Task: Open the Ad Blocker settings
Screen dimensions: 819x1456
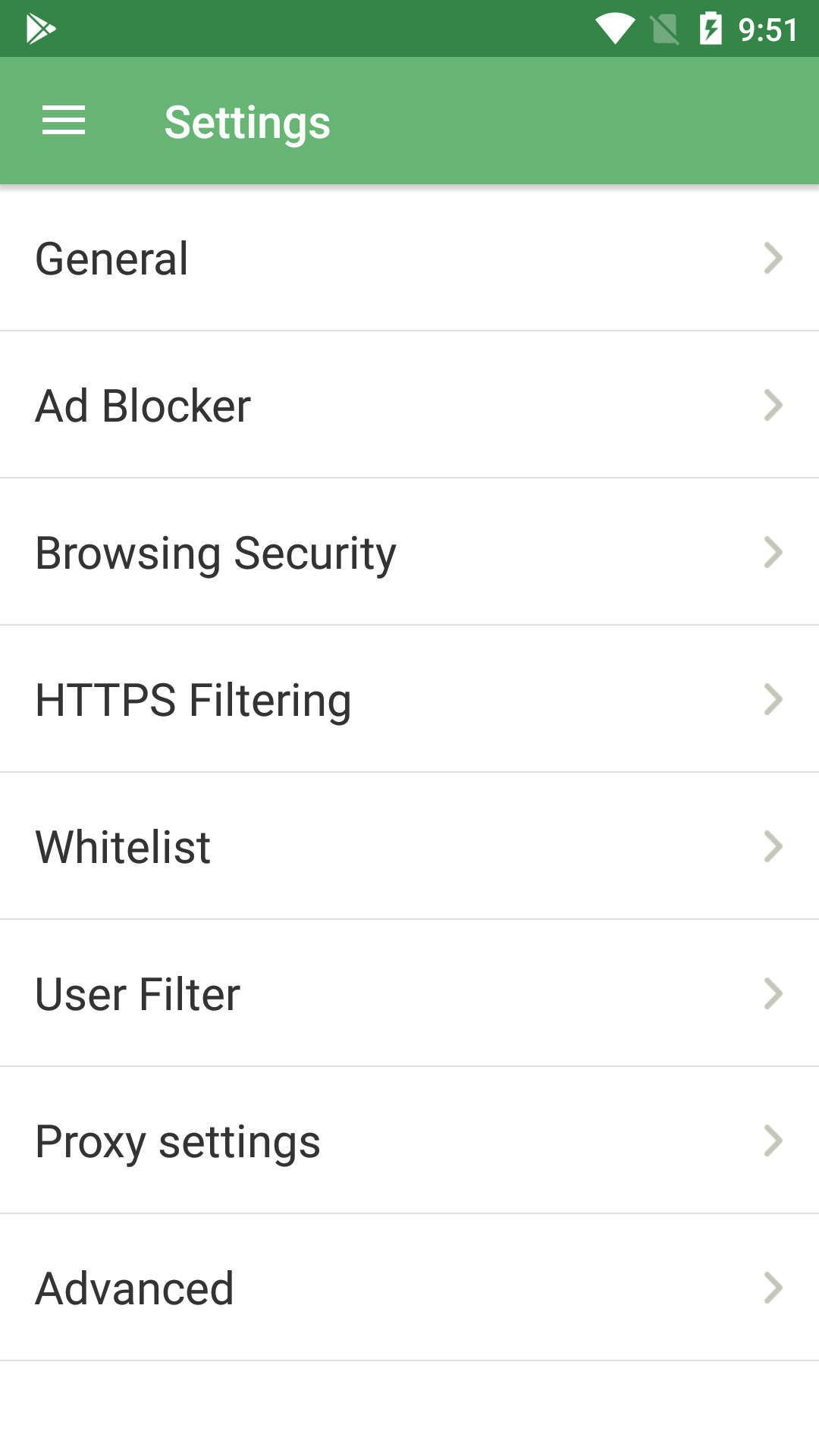Action: pos(143,406)
